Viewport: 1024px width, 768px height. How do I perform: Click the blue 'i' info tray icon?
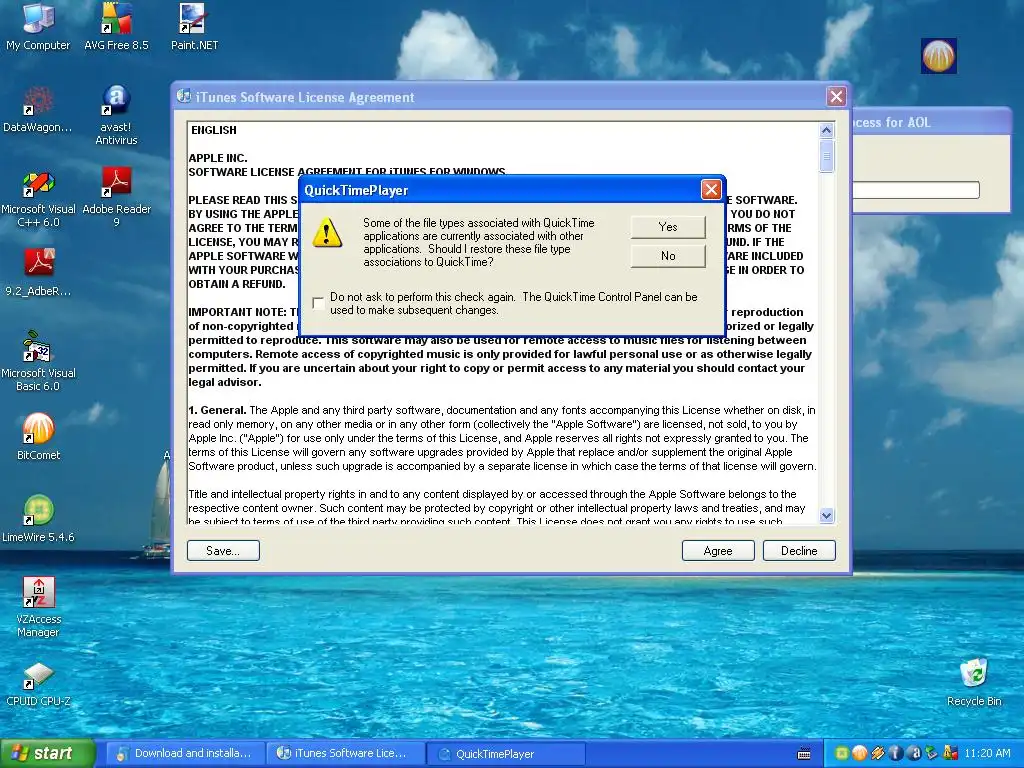pos(895,753)
